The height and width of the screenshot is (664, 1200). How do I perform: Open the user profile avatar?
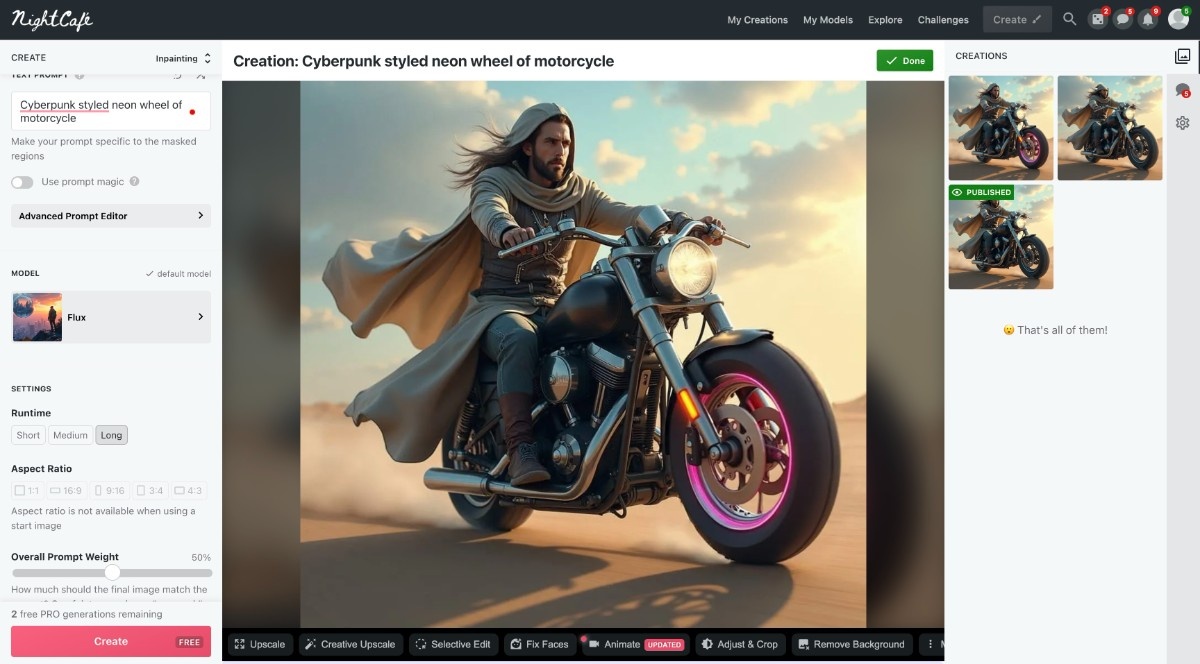tap(1178, 19)
